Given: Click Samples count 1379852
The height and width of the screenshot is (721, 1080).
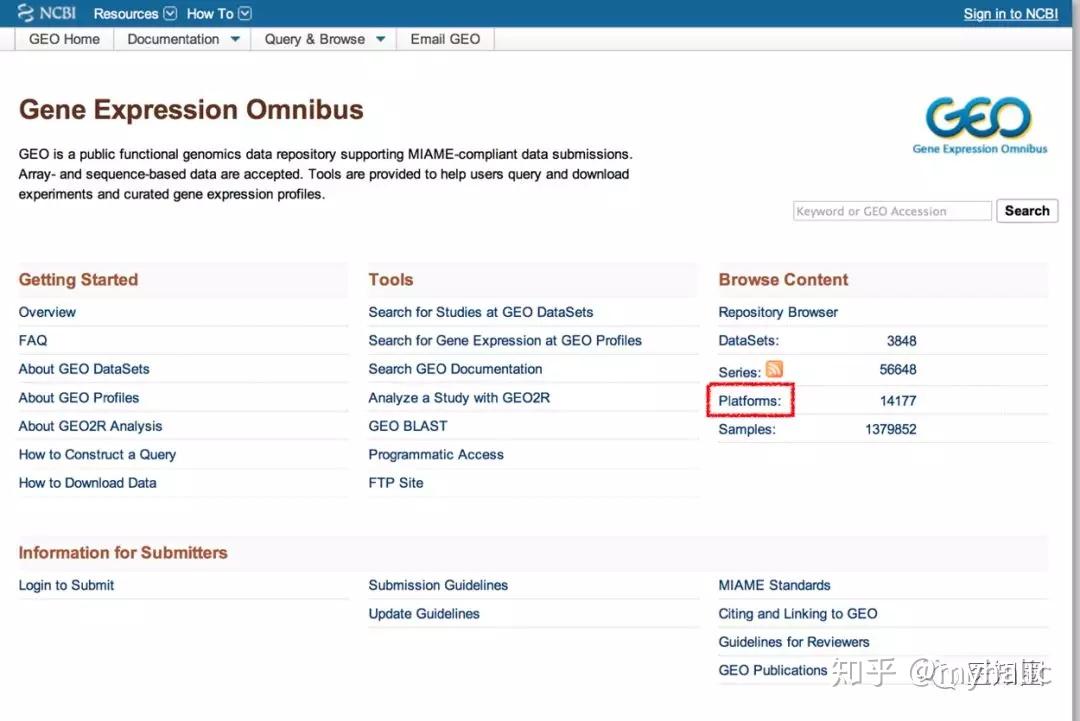Looking at the screenshot, I should pyautogui.click(x=891, y=429).
